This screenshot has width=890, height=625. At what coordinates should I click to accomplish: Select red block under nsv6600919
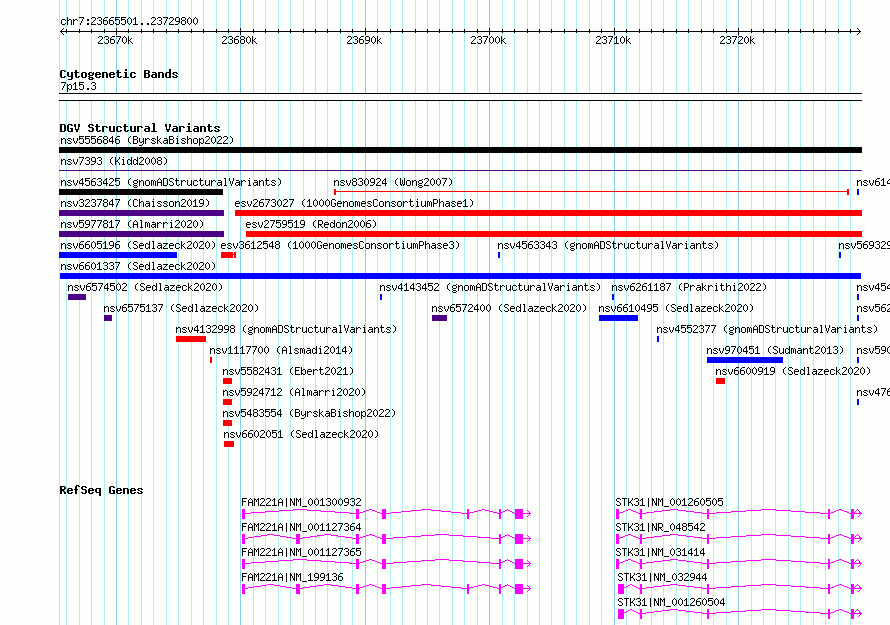click(x=720, y=381)
